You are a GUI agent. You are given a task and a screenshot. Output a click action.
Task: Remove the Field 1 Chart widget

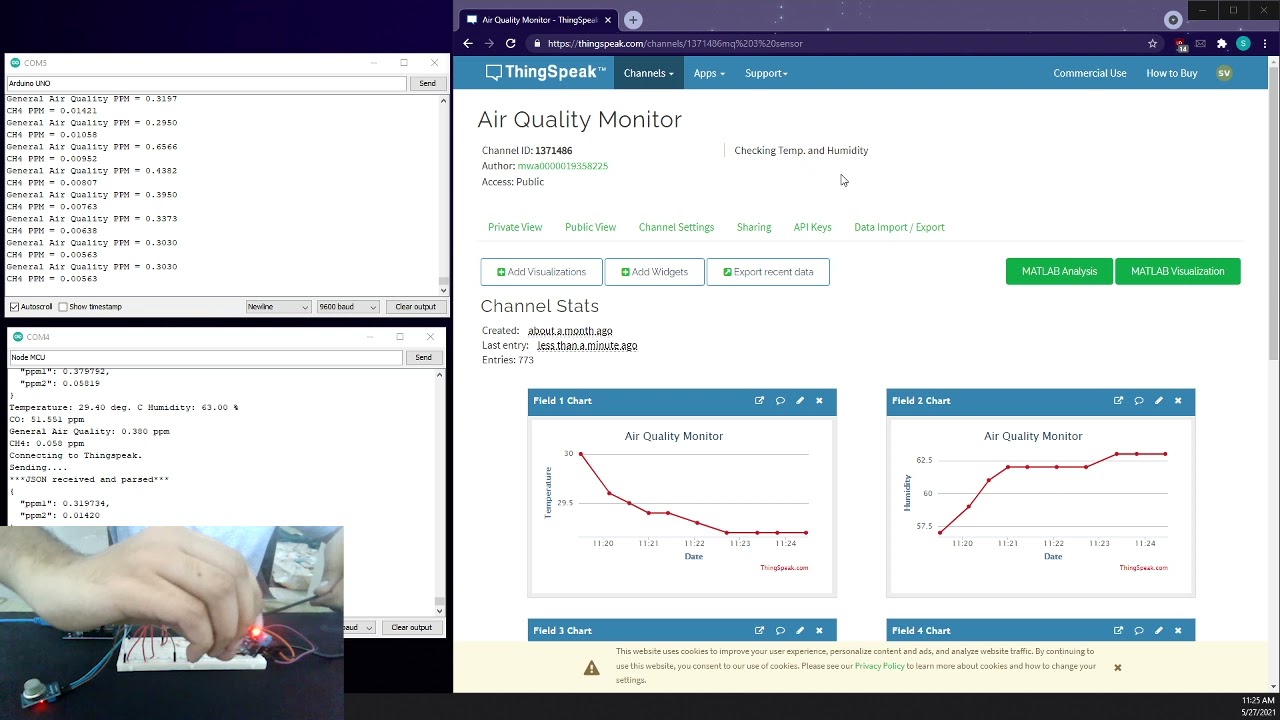click(819, 401)
